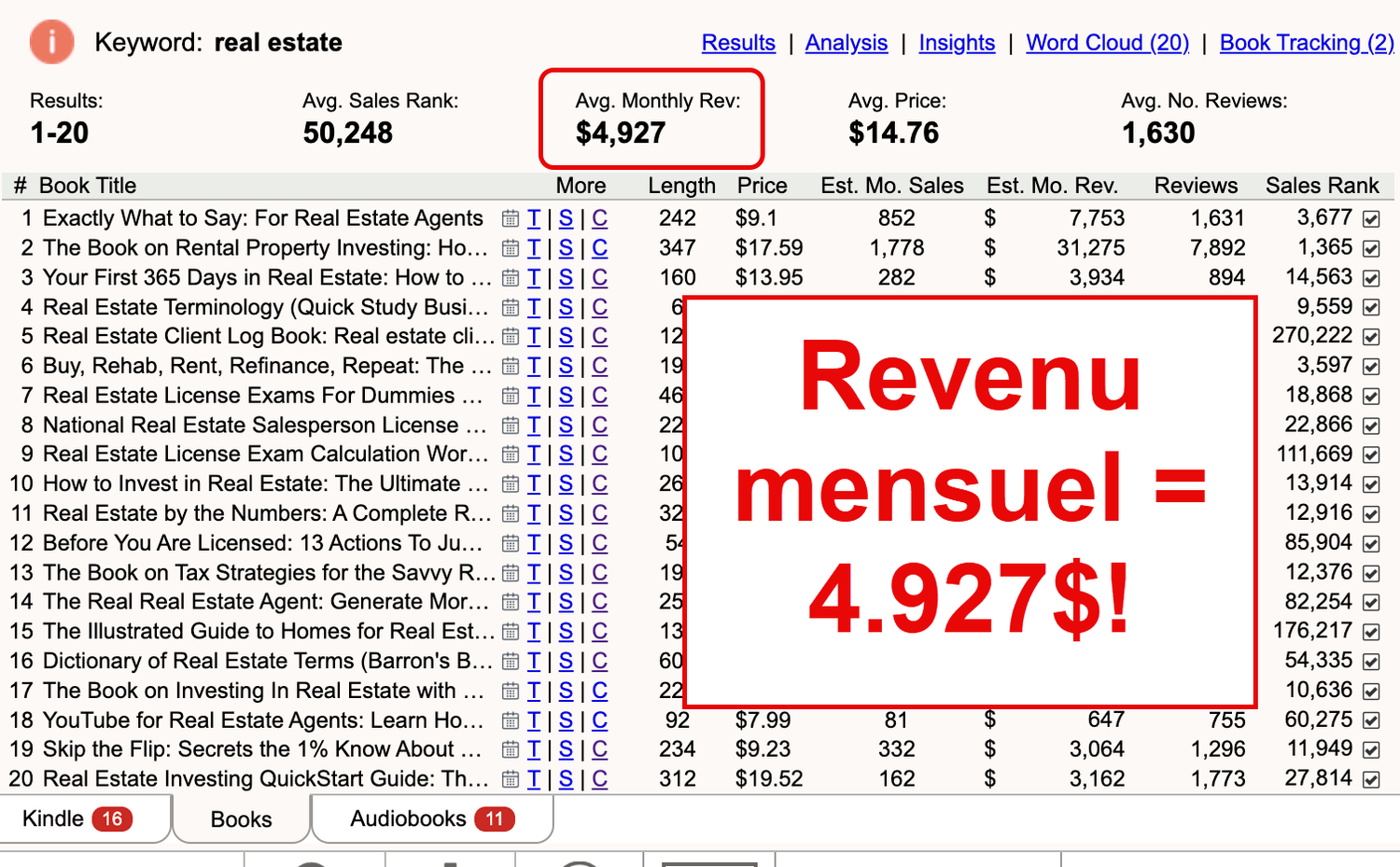The image size is (1400, 867).
Task: Uncheck the checkbox beside sales rank 14,563
Action: pos(1371,278)
